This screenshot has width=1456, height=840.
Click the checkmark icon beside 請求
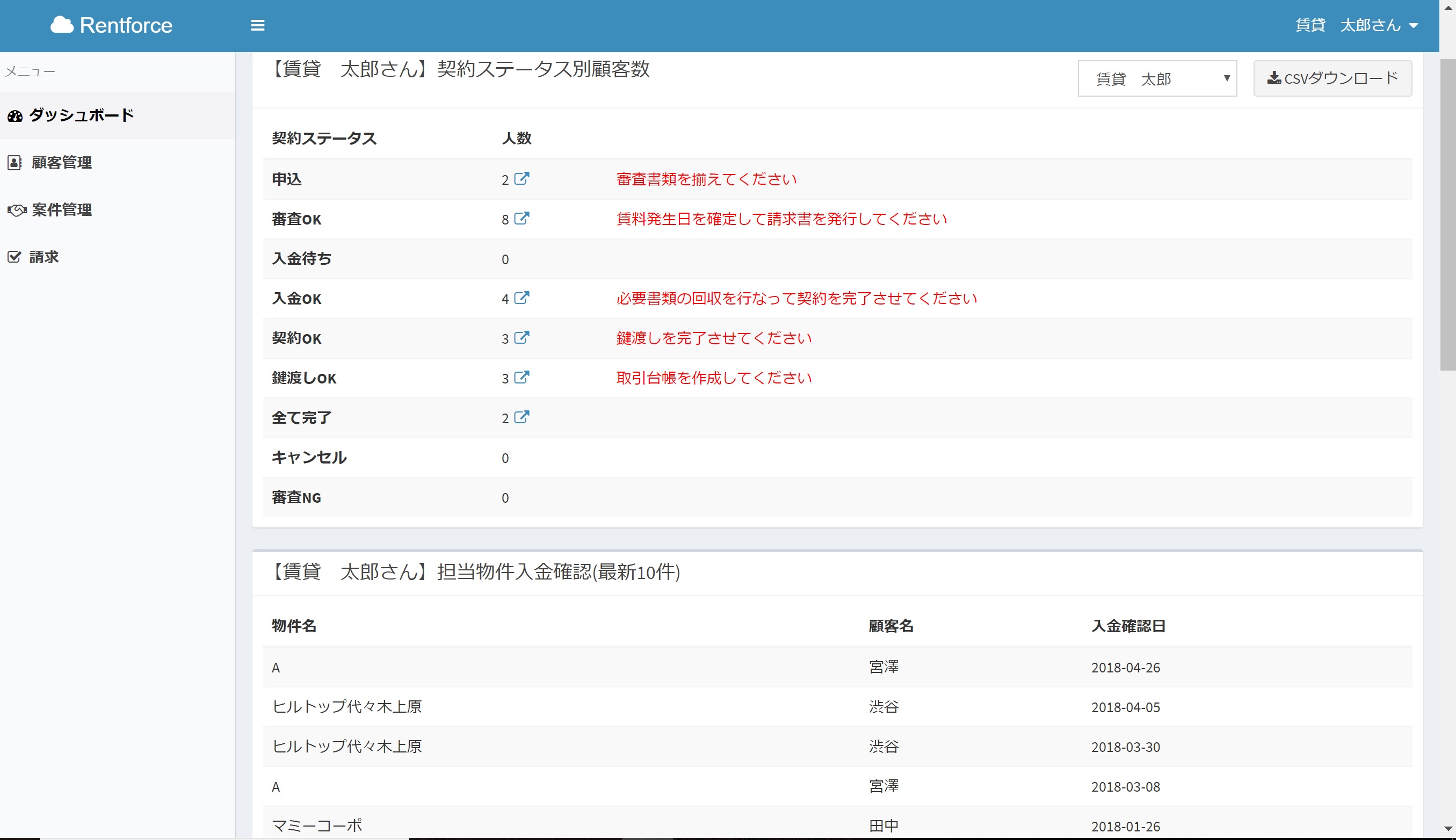point(15,256)
